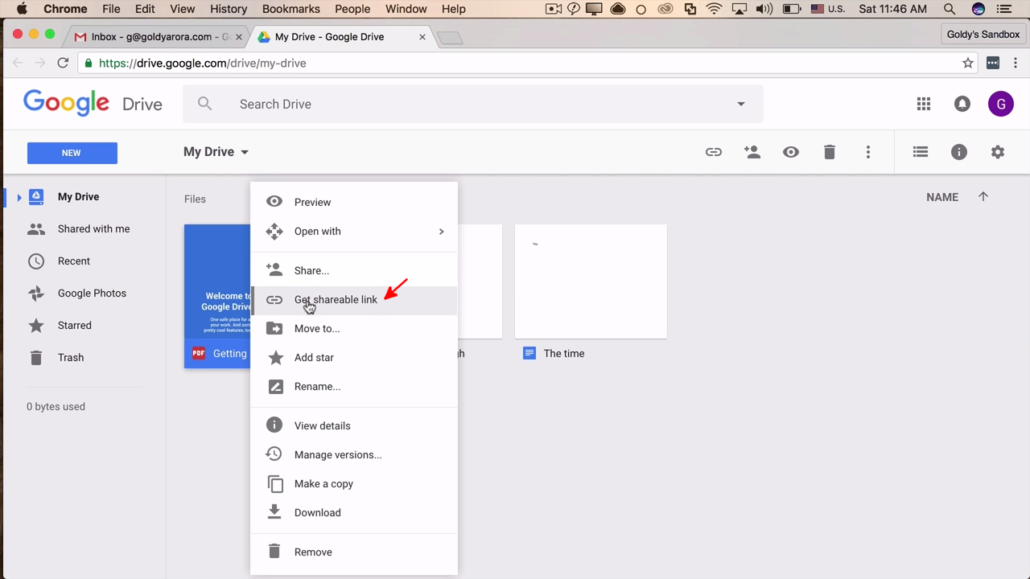1030x579 pixels.
Task: Reverse sort direction with the up arrow
Action: coord(983,197)
